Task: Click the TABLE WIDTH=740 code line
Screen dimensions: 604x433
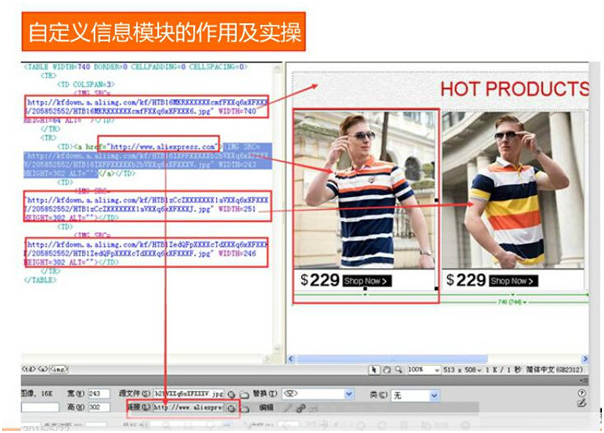Action: coord(135,67)
